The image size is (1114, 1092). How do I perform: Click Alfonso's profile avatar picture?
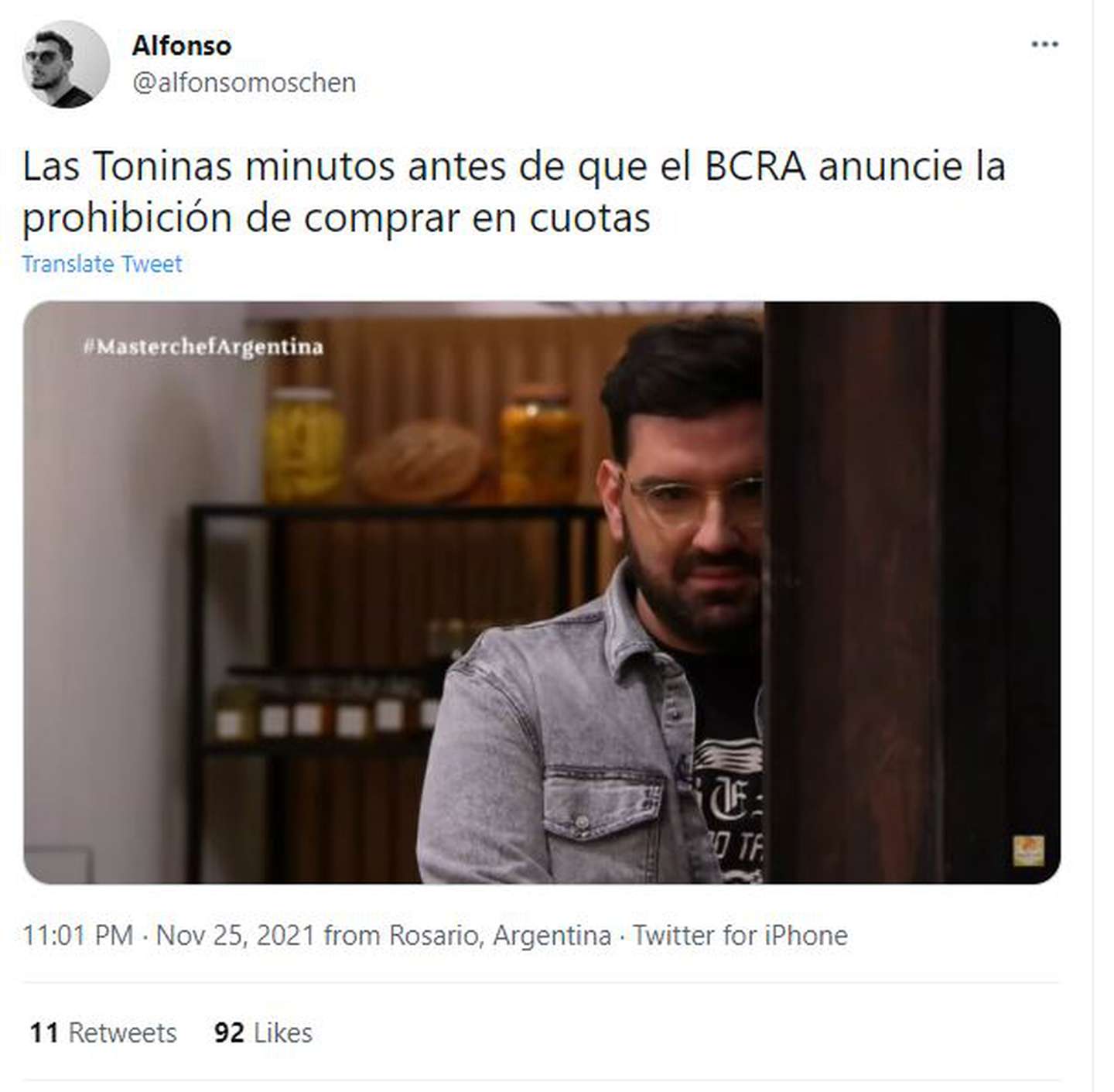click(x=66, y=64)
